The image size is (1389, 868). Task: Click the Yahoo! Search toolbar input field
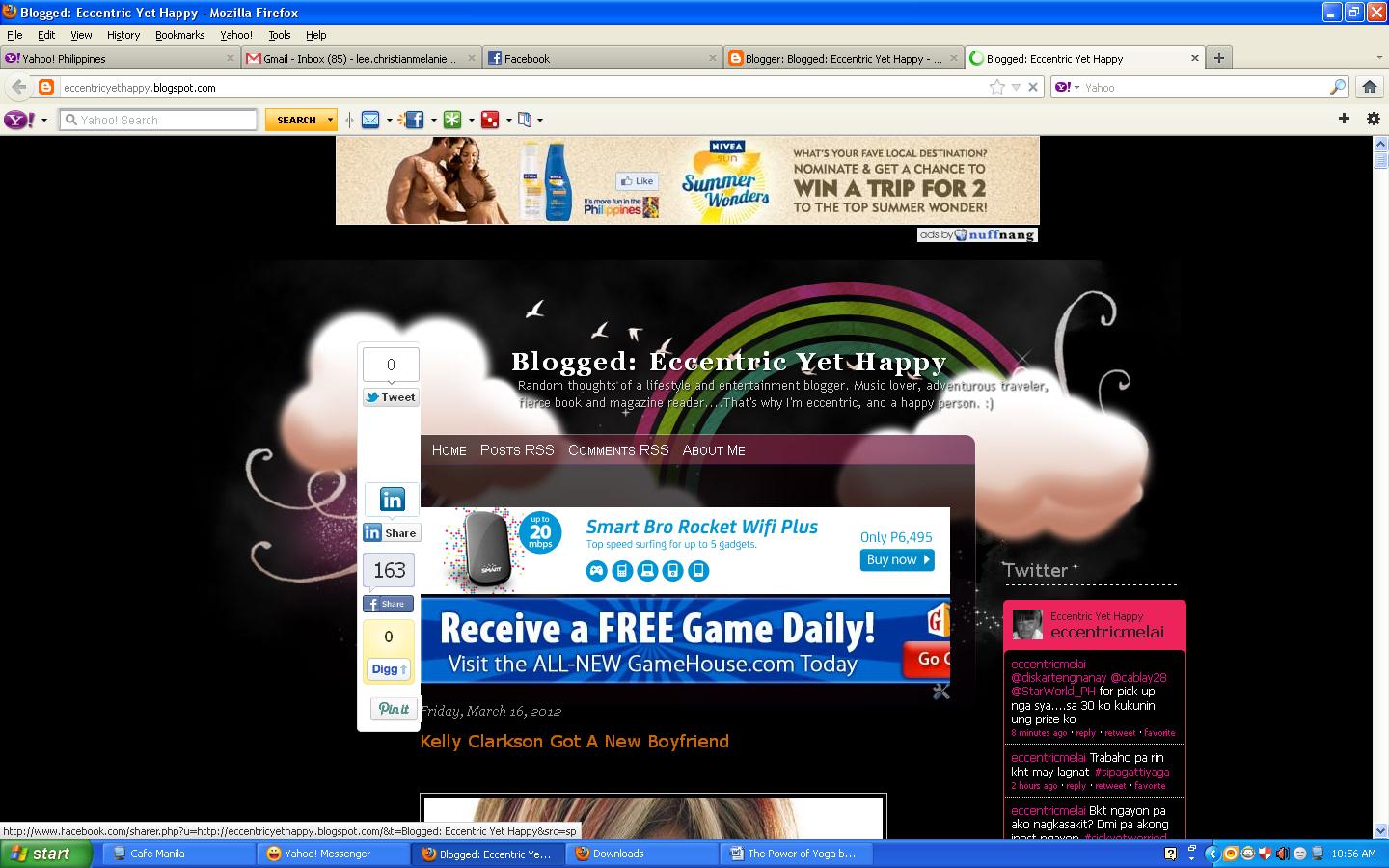[158, 120]
